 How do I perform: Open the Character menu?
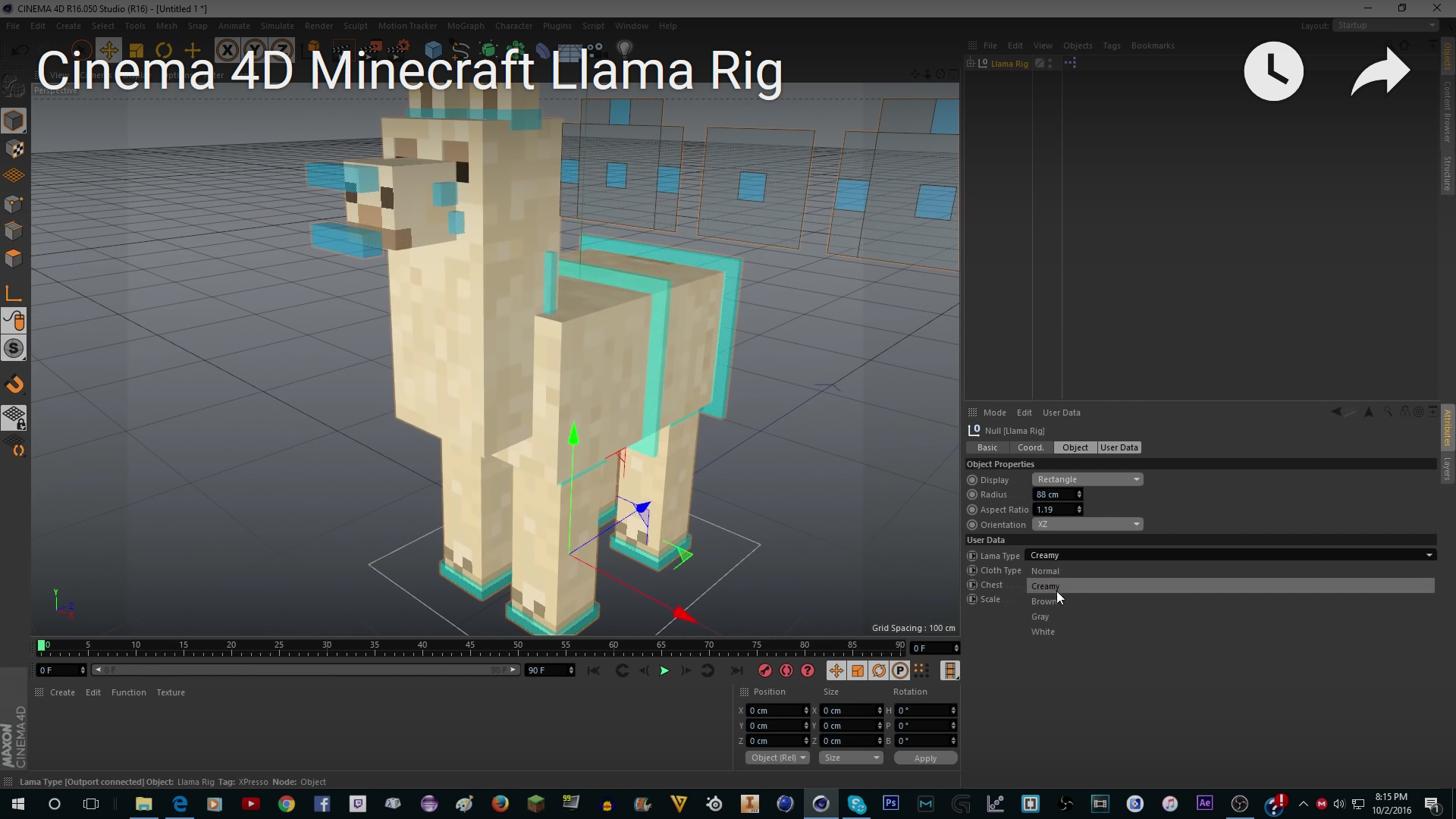coord(513,26)
